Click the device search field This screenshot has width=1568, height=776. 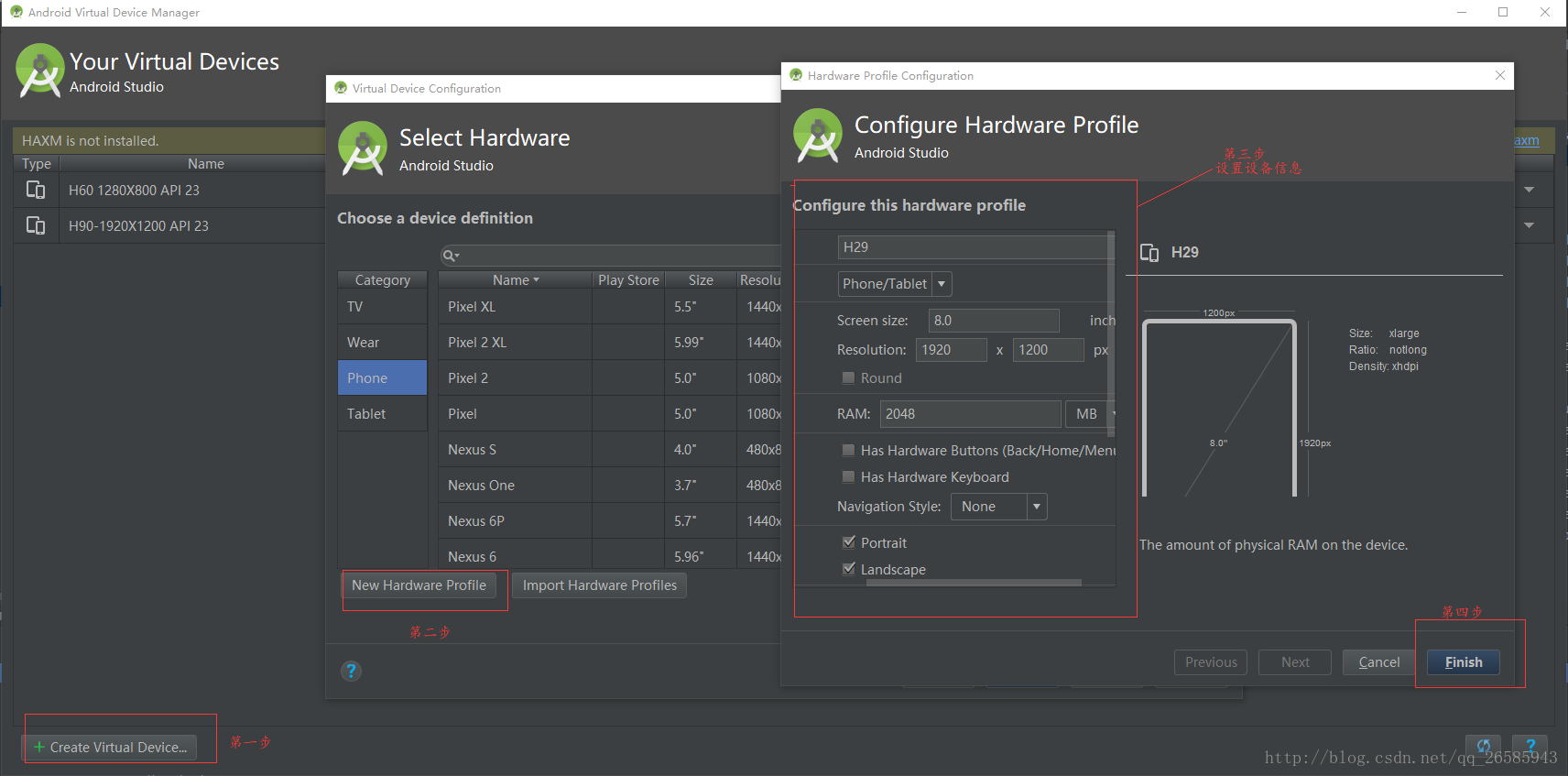click(610, 256)
